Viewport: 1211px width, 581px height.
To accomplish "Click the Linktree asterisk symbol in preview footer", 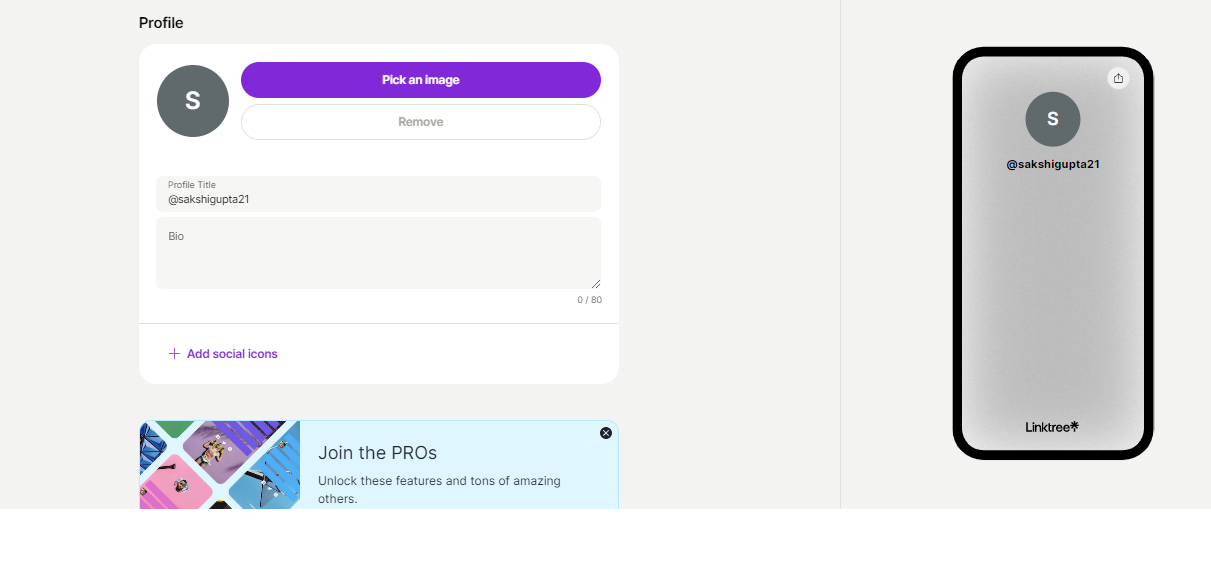I will [1075, 426].
